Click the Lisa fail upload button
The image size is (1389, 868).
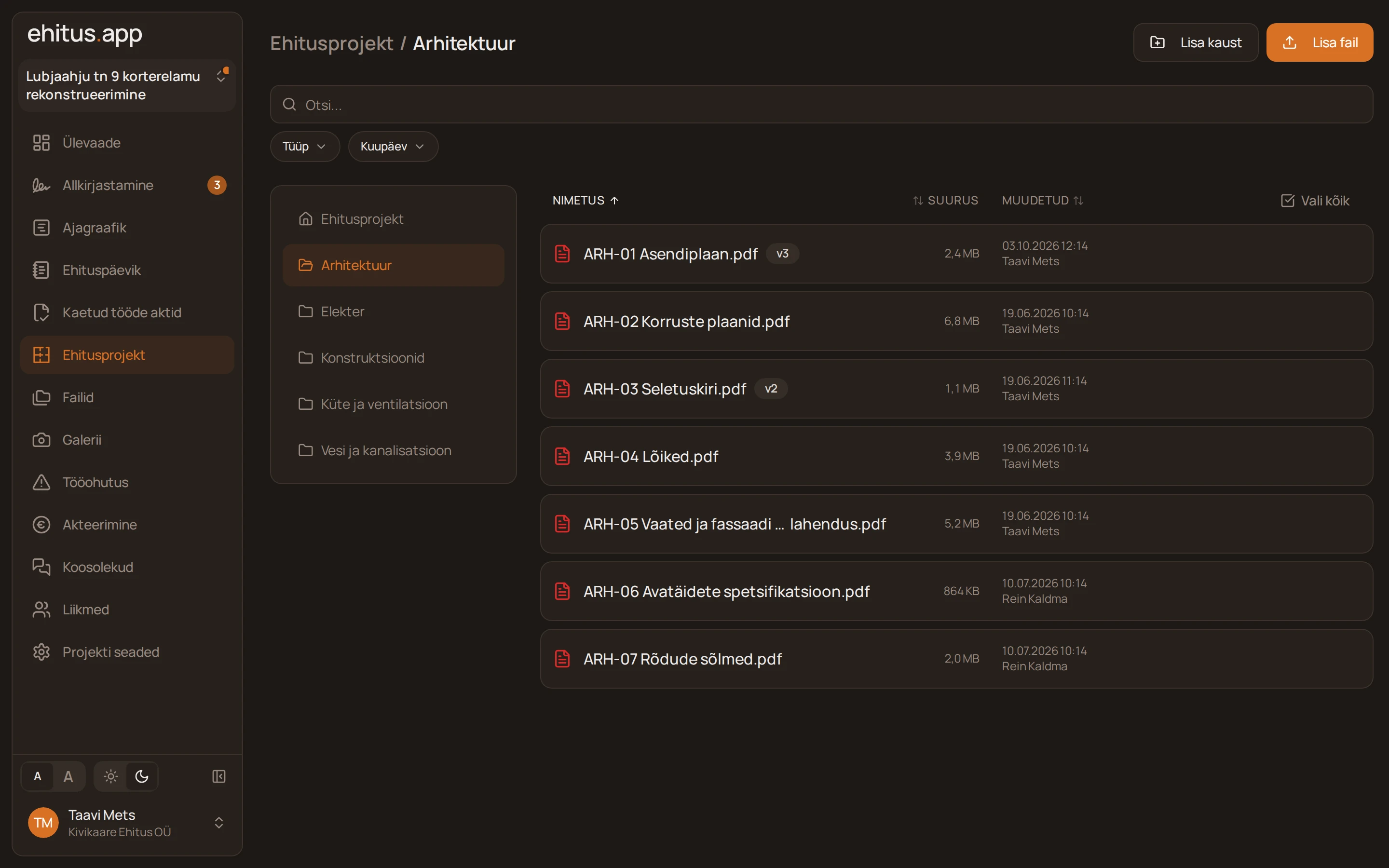(1320, 42)
